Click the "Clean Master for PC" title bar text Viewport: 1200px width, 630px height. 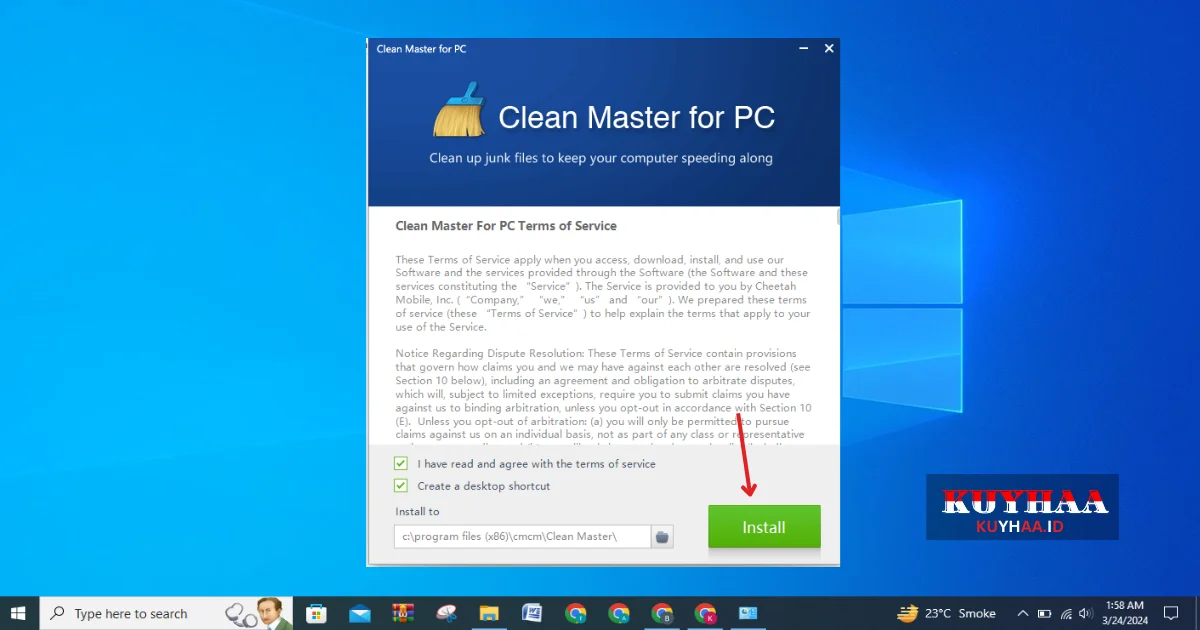[x=421, y=48]
